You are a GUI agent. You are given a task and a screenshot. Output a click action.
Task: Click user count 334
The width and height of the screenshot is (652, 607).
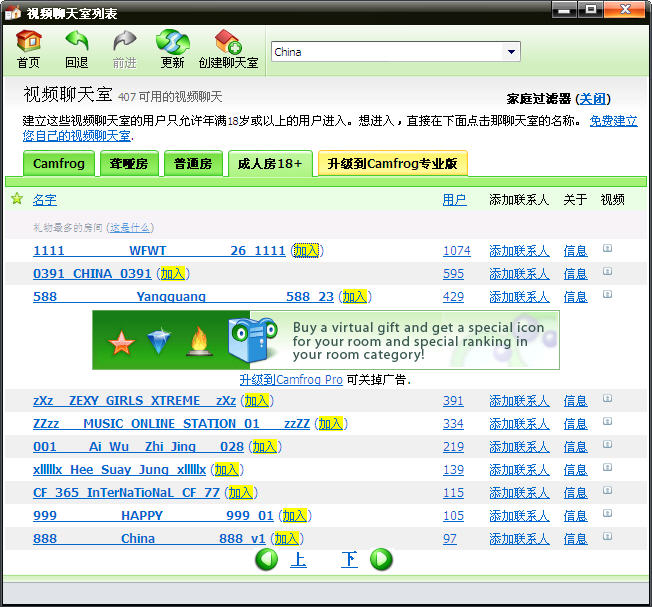click(x=453, y=424)
